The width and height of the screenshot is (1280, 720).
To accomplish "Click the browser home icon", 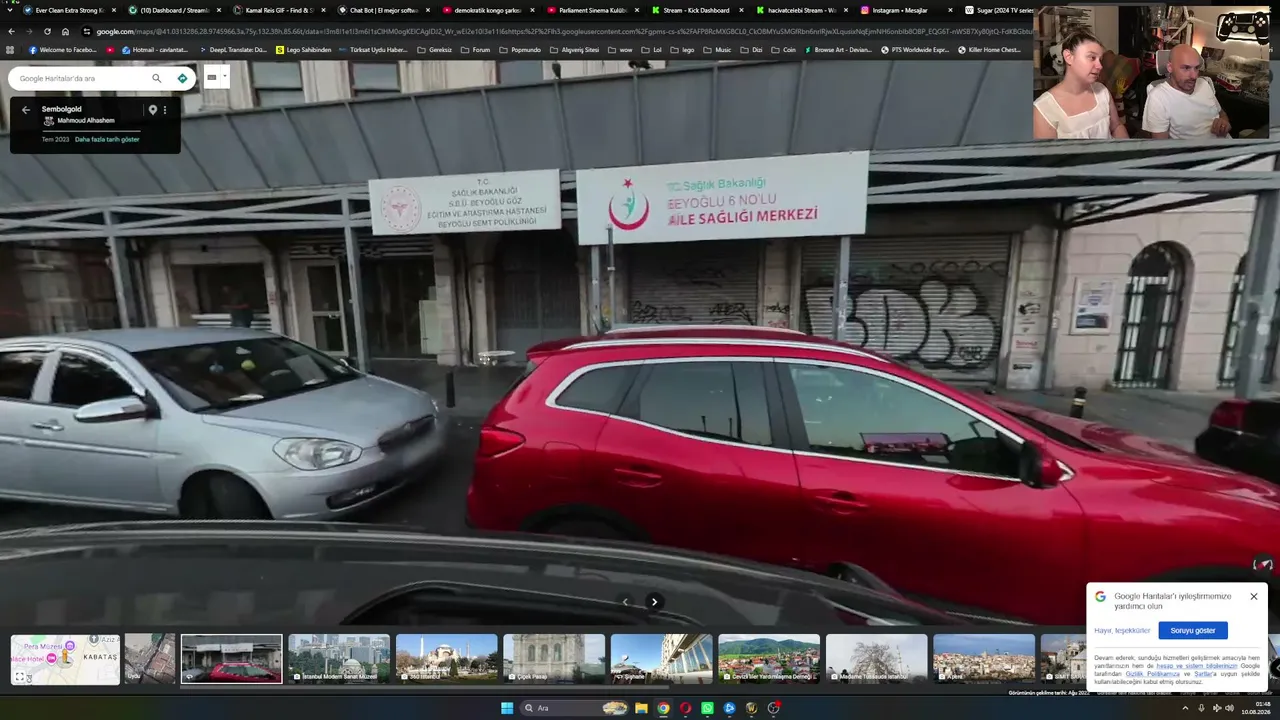I will click(65, 31).
